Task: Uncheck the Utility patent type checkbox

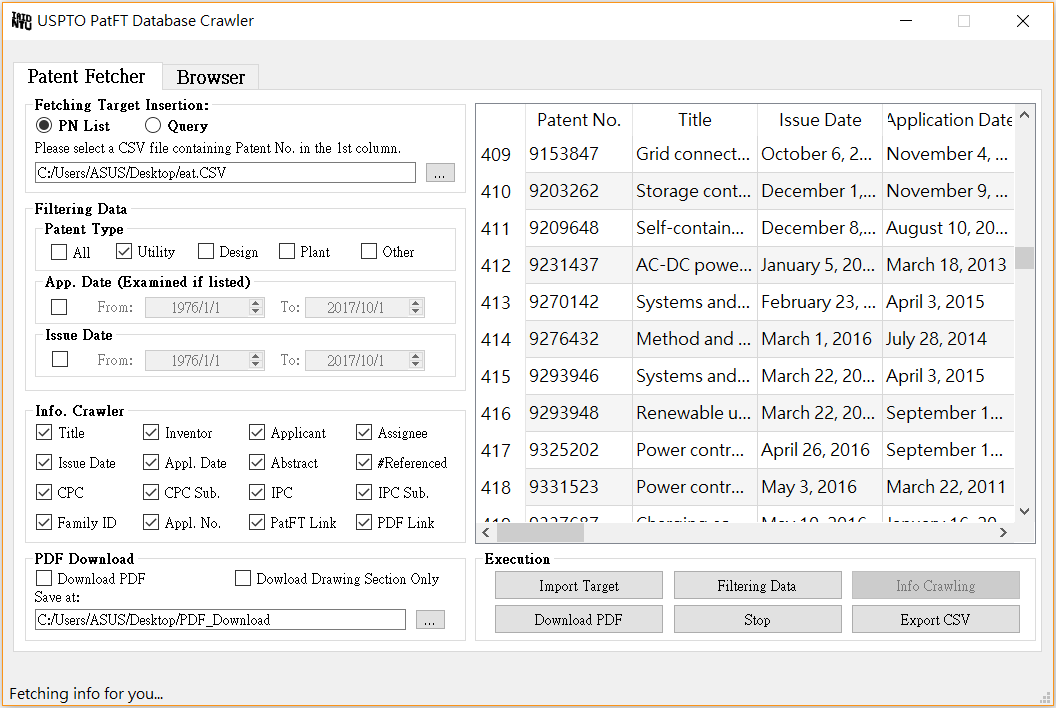Action: pos(124,251)
